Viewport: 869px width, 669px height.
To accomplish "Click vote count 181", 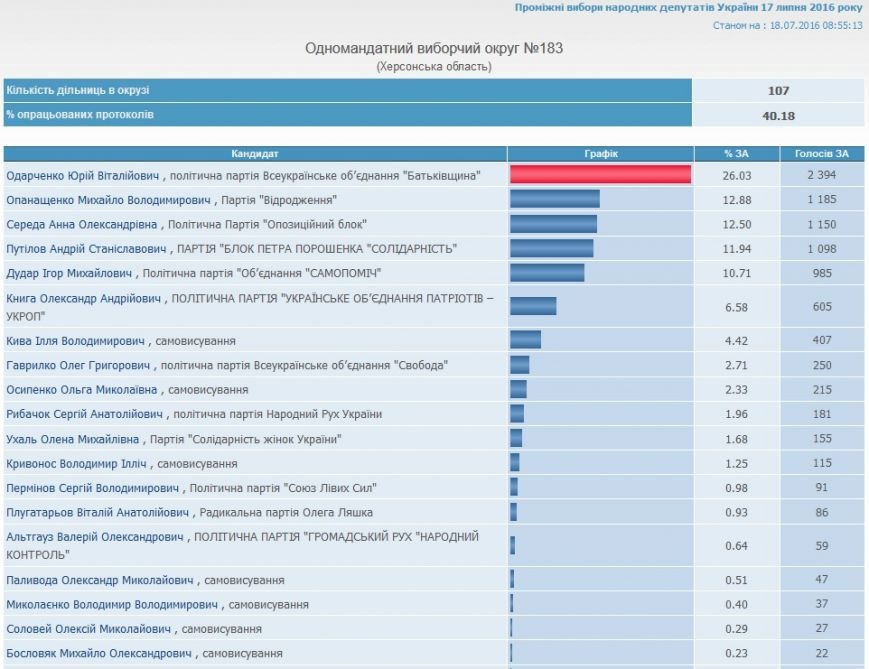I will pos(822,414).
